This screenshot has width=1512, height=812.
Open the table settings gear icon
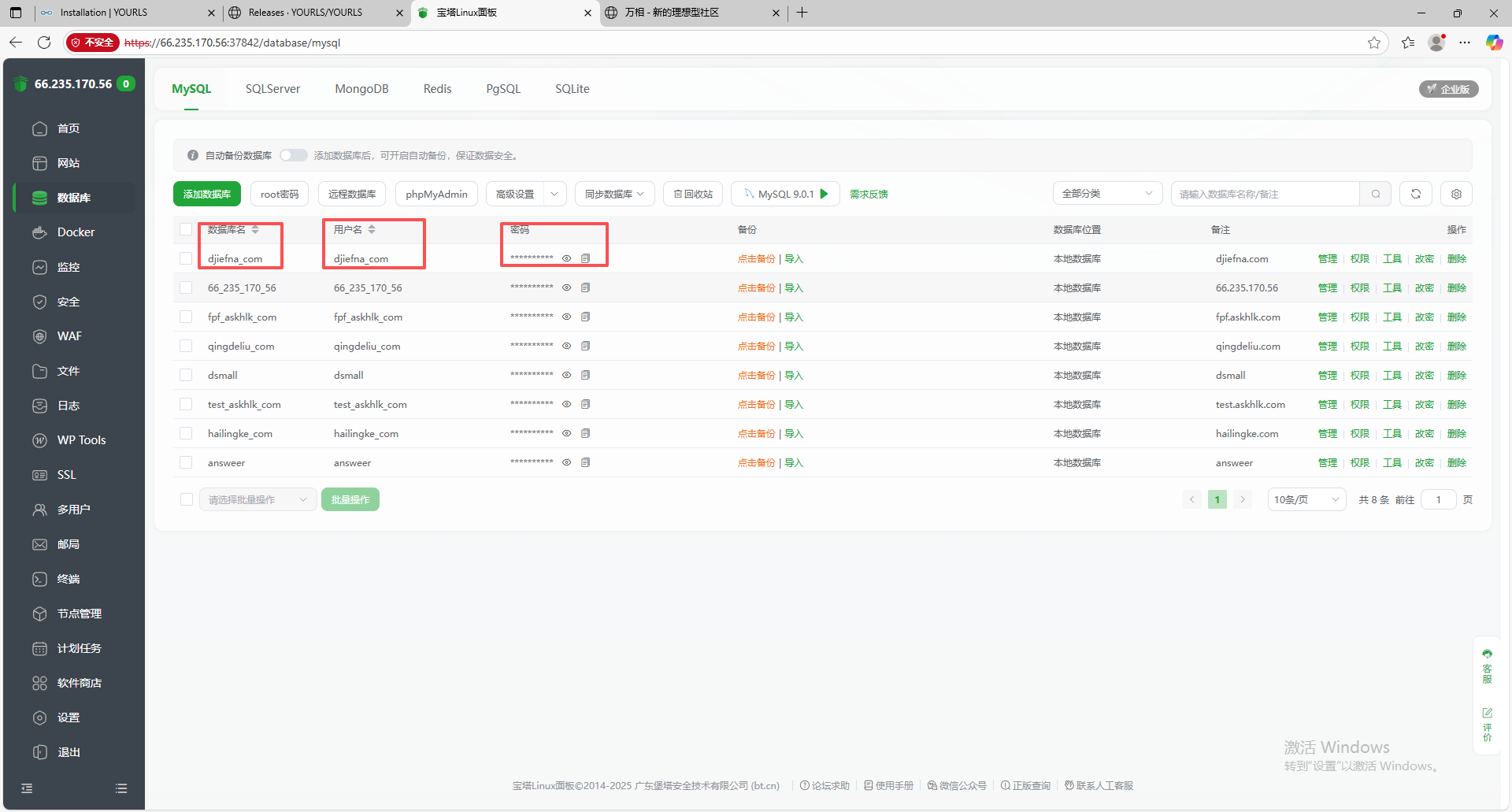1456,194
